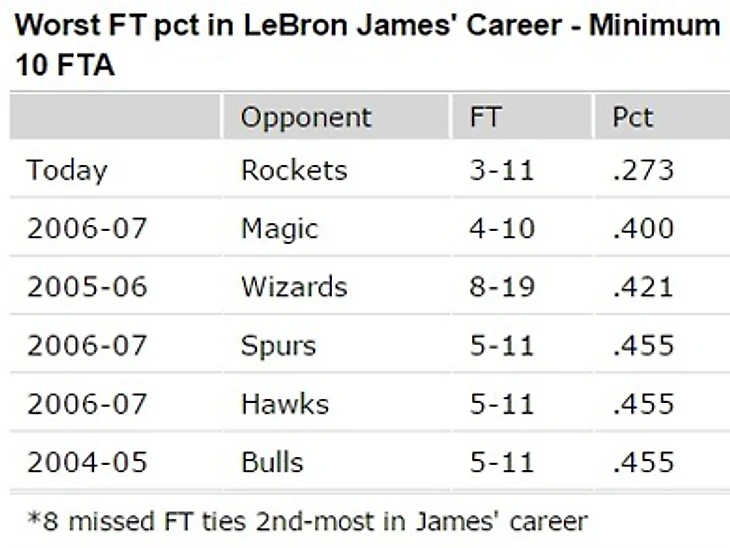Click the 2005-06 season cell
Viewport: 730px width, 548px height.
pos(87,287)
